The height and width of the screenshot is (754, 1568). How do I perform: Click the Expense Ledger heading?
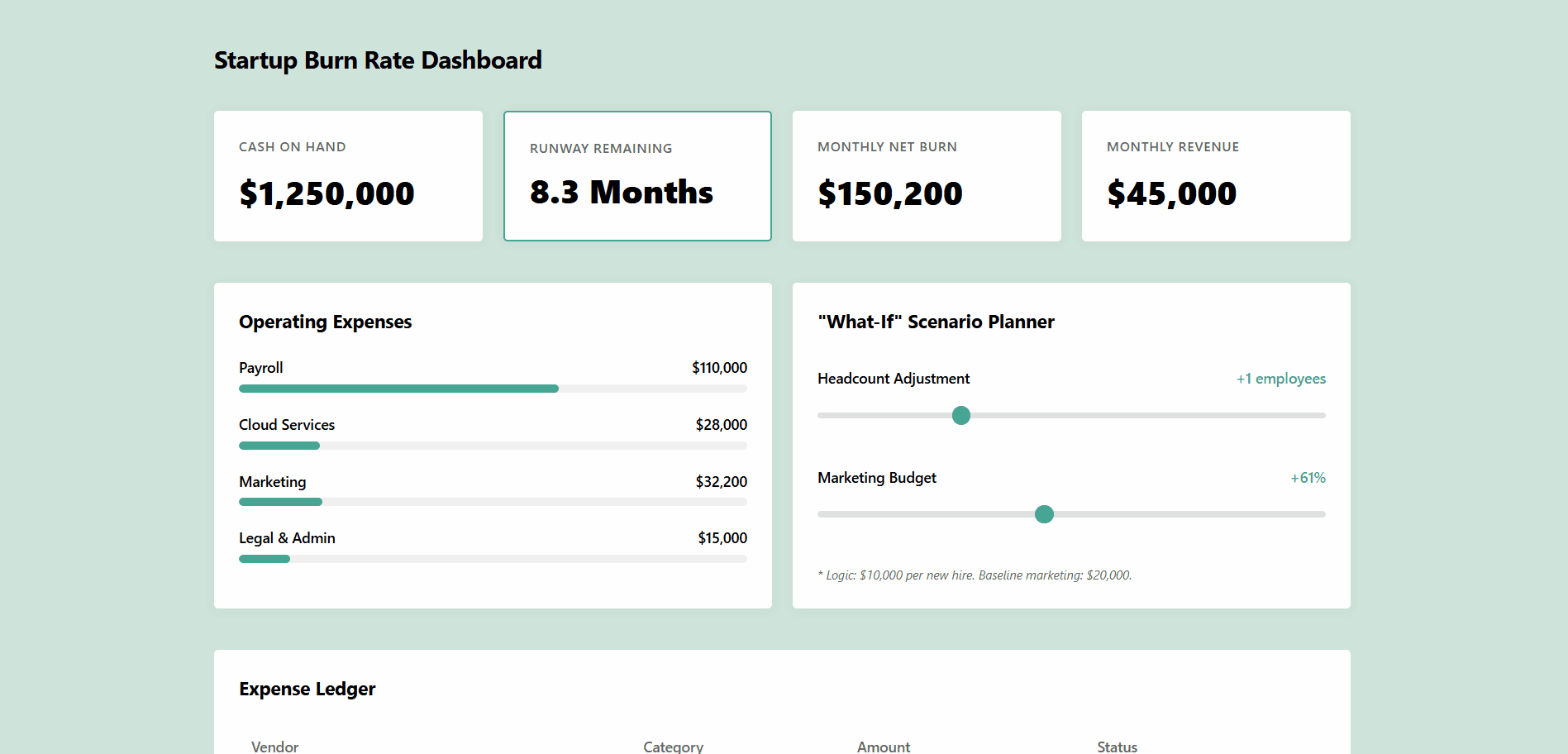point(307,689)
